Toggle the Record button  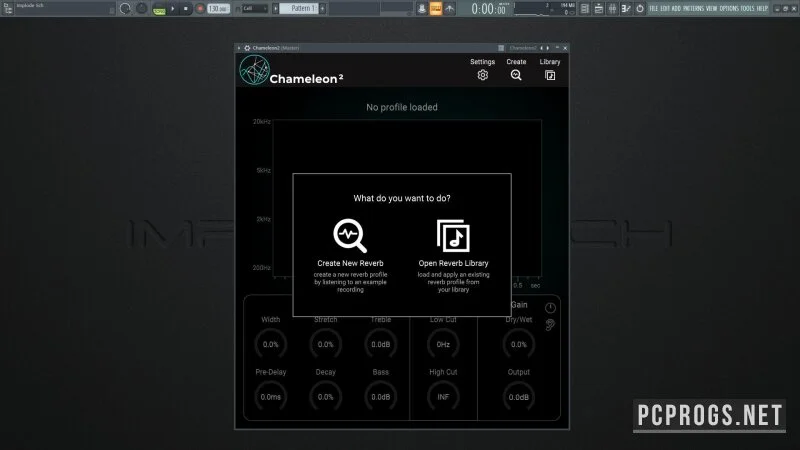pyautogui.click(x=200, y=9)
